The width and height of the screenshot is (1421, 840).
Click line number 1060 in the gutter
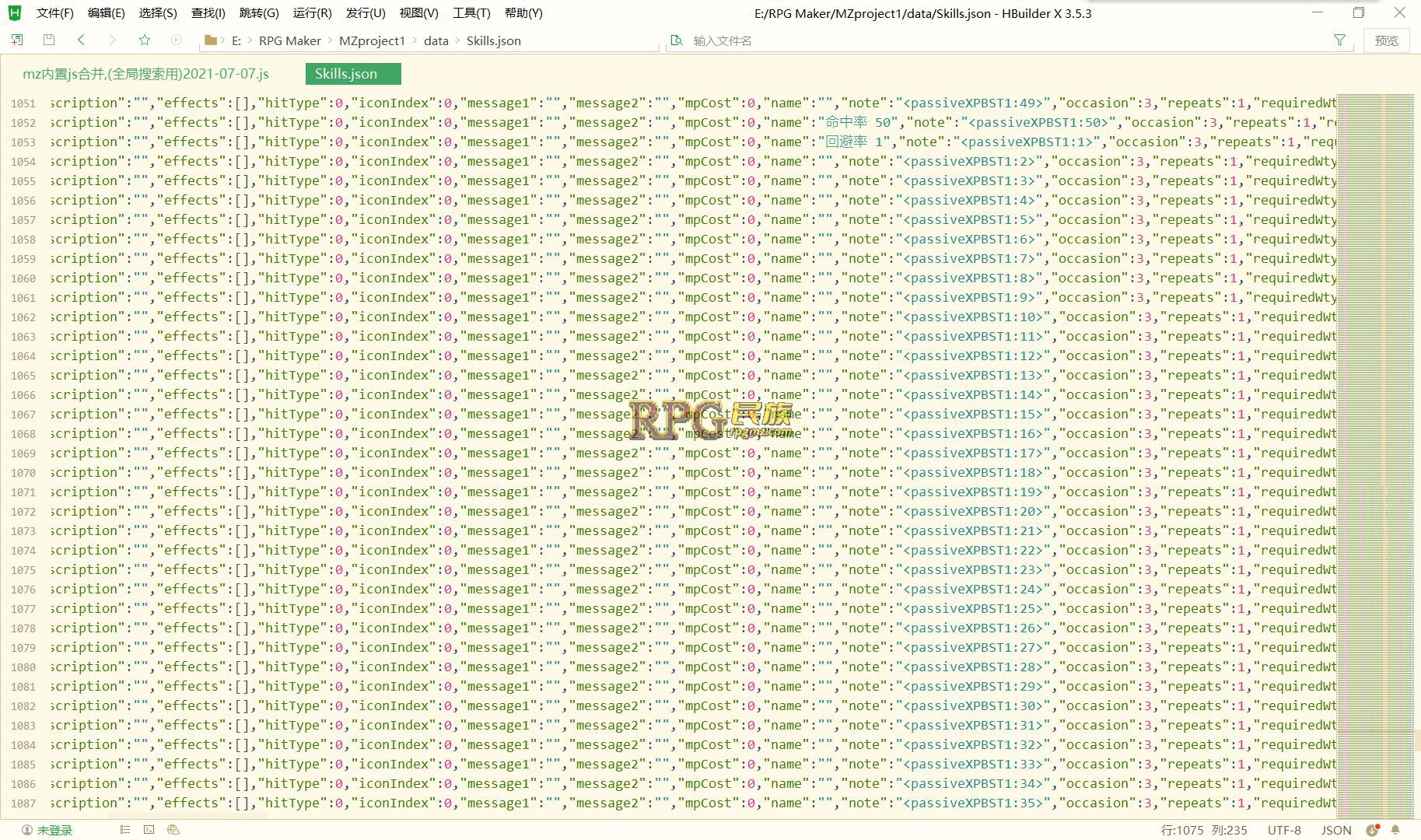23,278
